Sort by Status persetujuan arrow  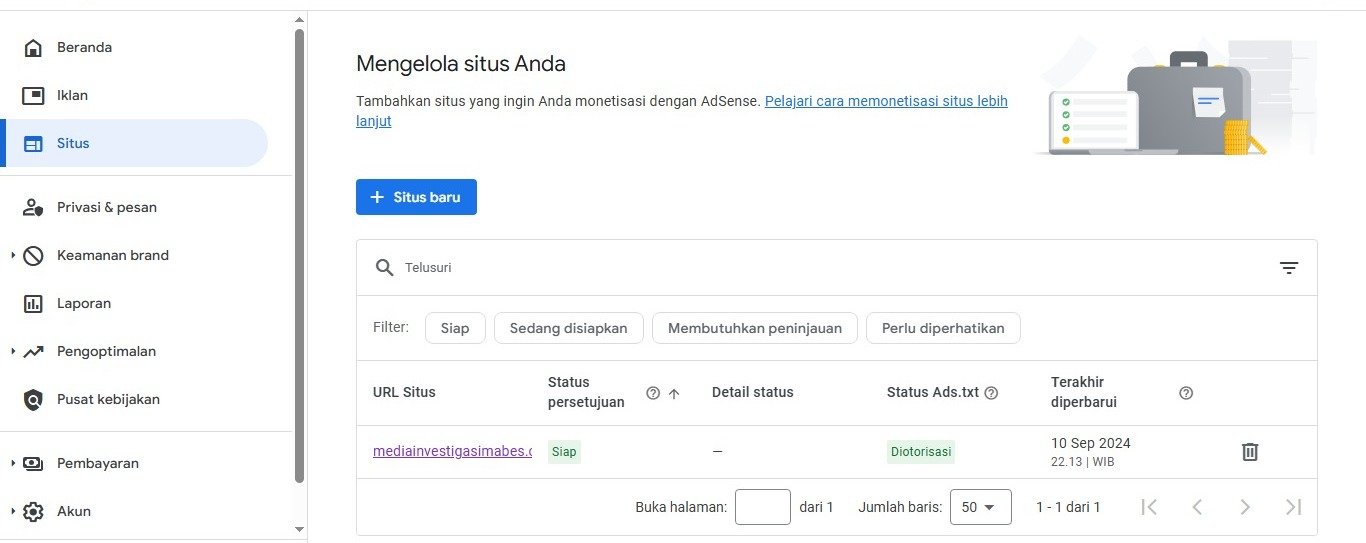(674, 393)
